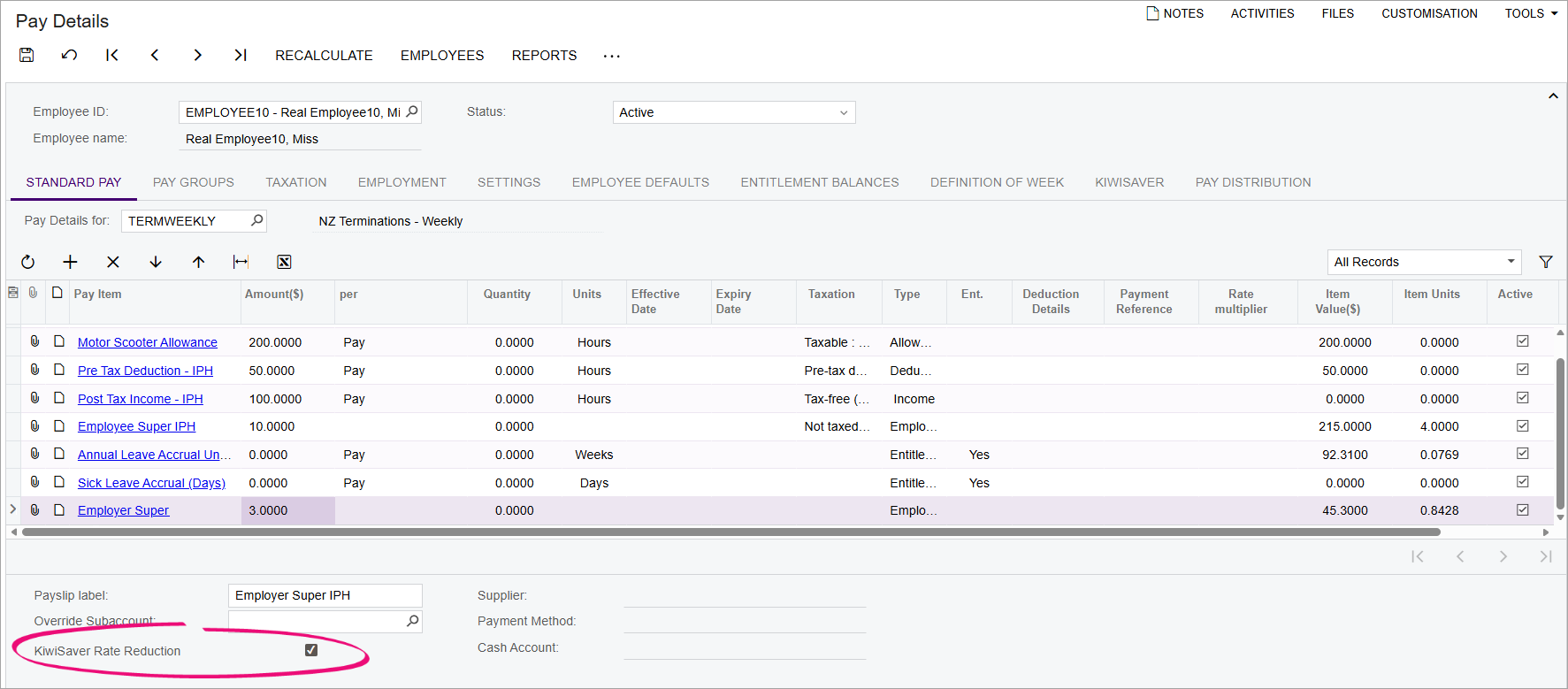This screenshot has height=689, width=1568.
Task: Open the grid filter funnel icon
Action: pos(1545,262)
